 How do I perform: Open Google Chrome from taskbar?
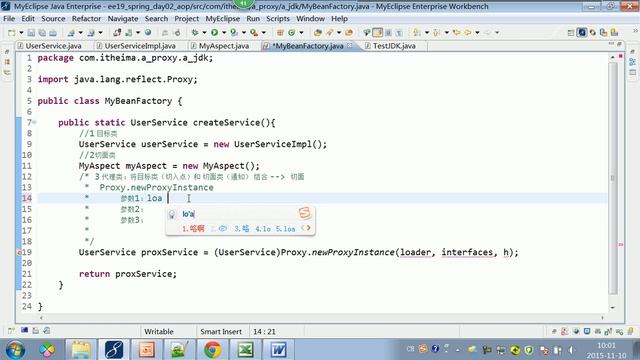[x=212, y=350]
